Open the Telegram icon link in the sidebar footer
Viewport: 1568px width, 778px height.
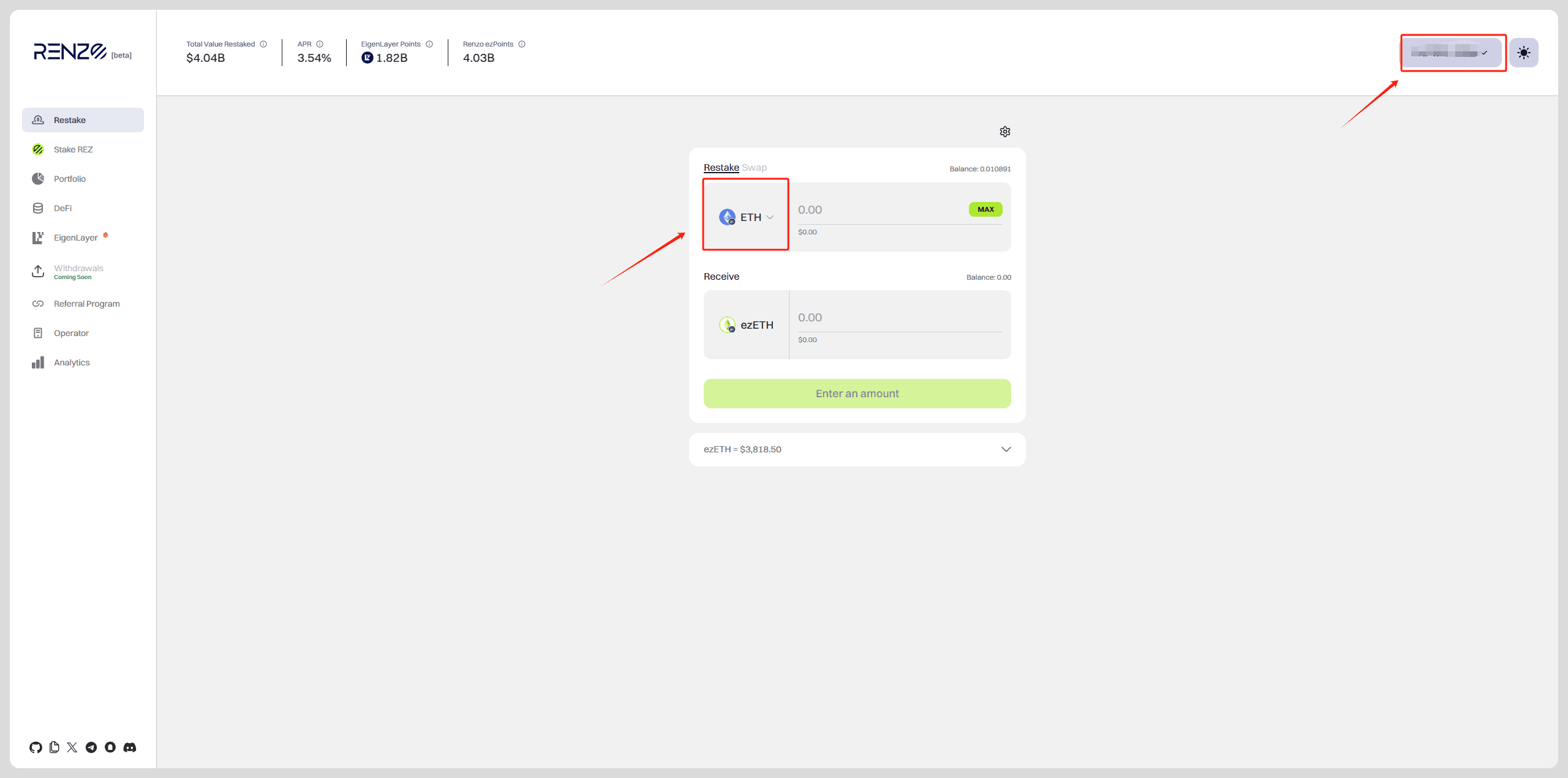(x=91, y=747)
